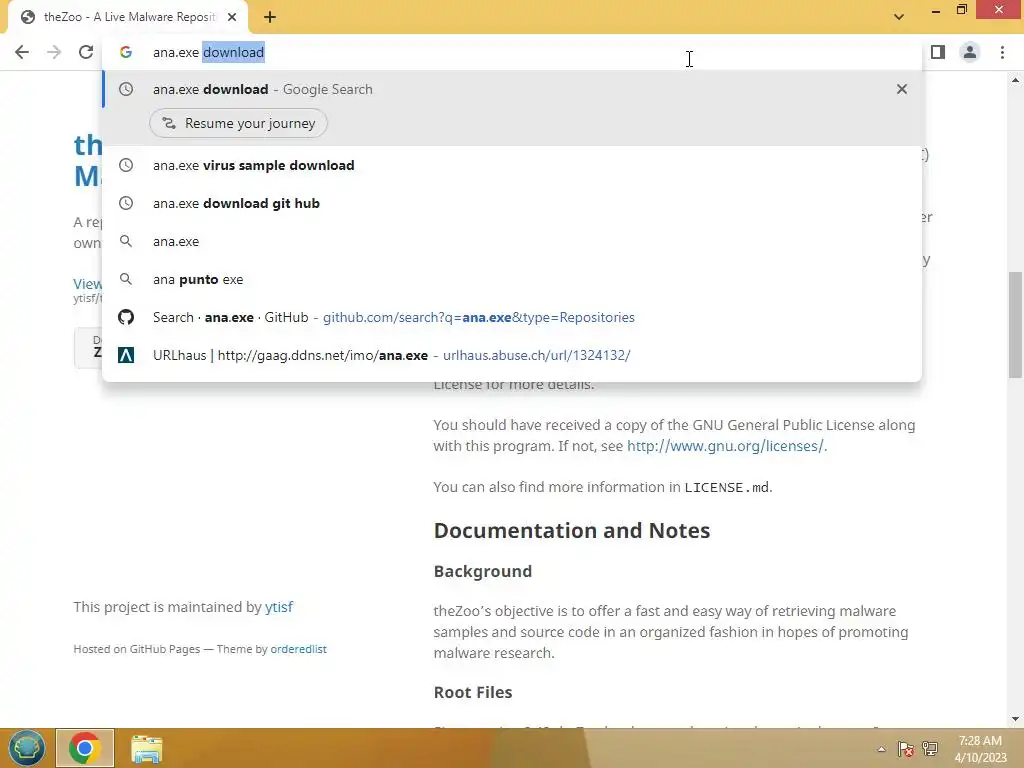The image size is (1024, 768).
Task: Choose the plain 'ana.exe' suggestion
Action: pyautogui.click(x=512, y=241)
